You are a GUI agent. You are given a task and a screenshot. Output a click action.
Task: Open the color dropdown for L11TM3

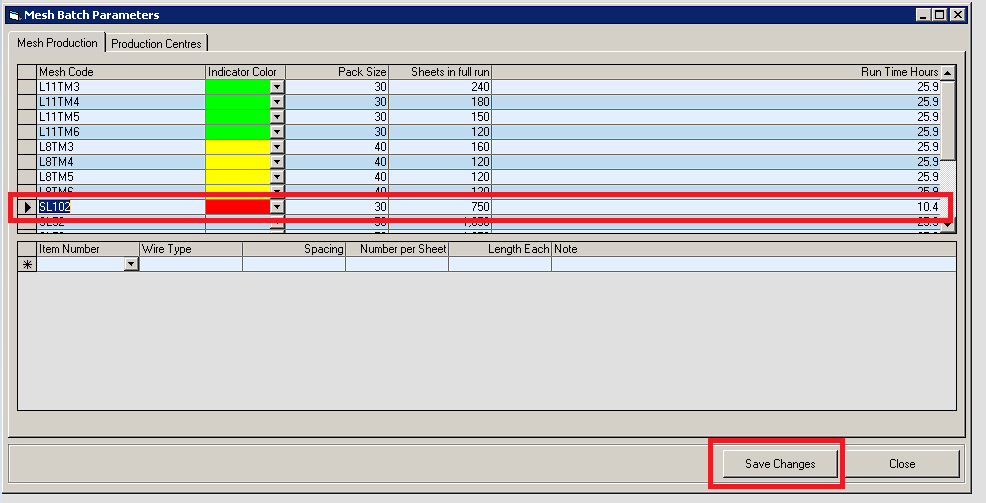pos(277,87)
